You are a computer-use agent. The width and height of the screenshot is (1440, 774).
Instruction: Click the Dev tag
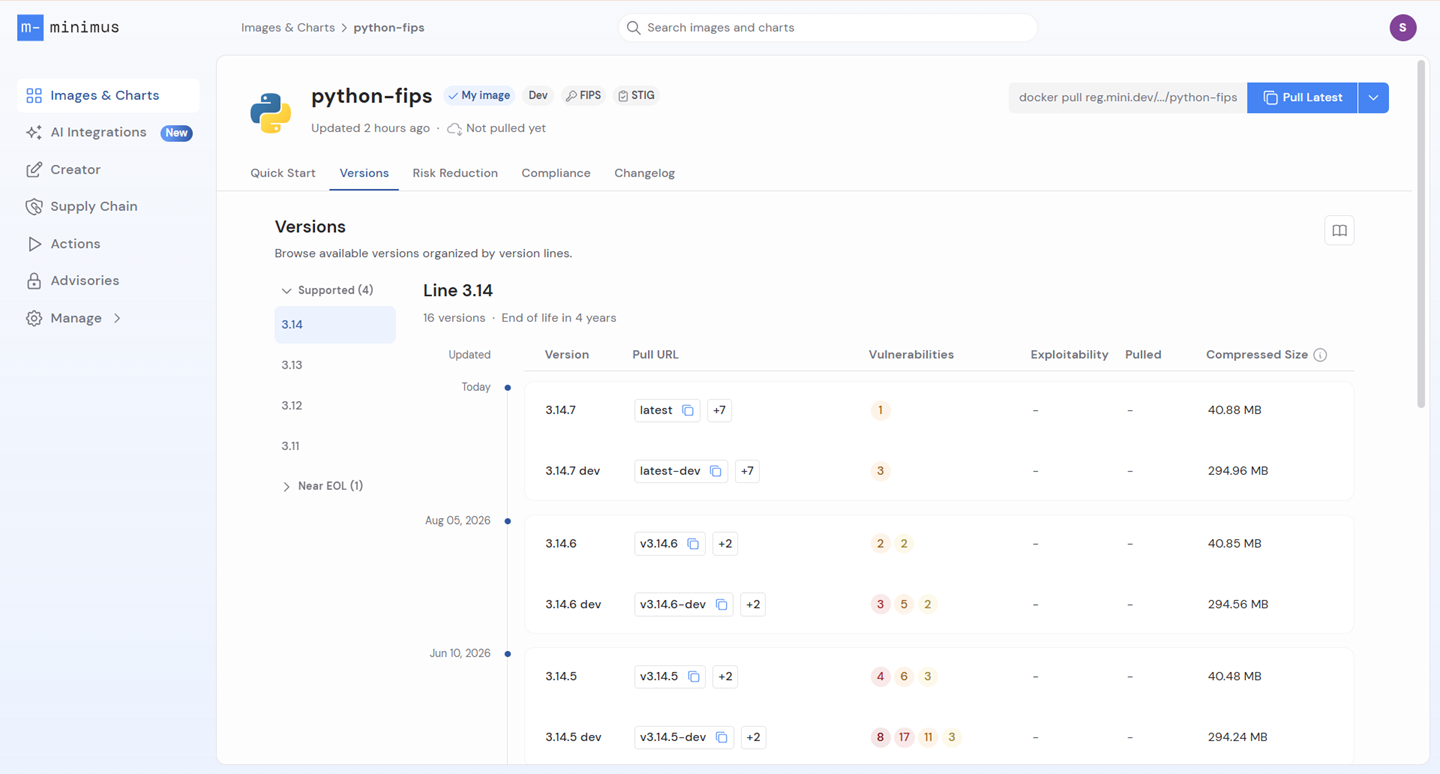538,96
